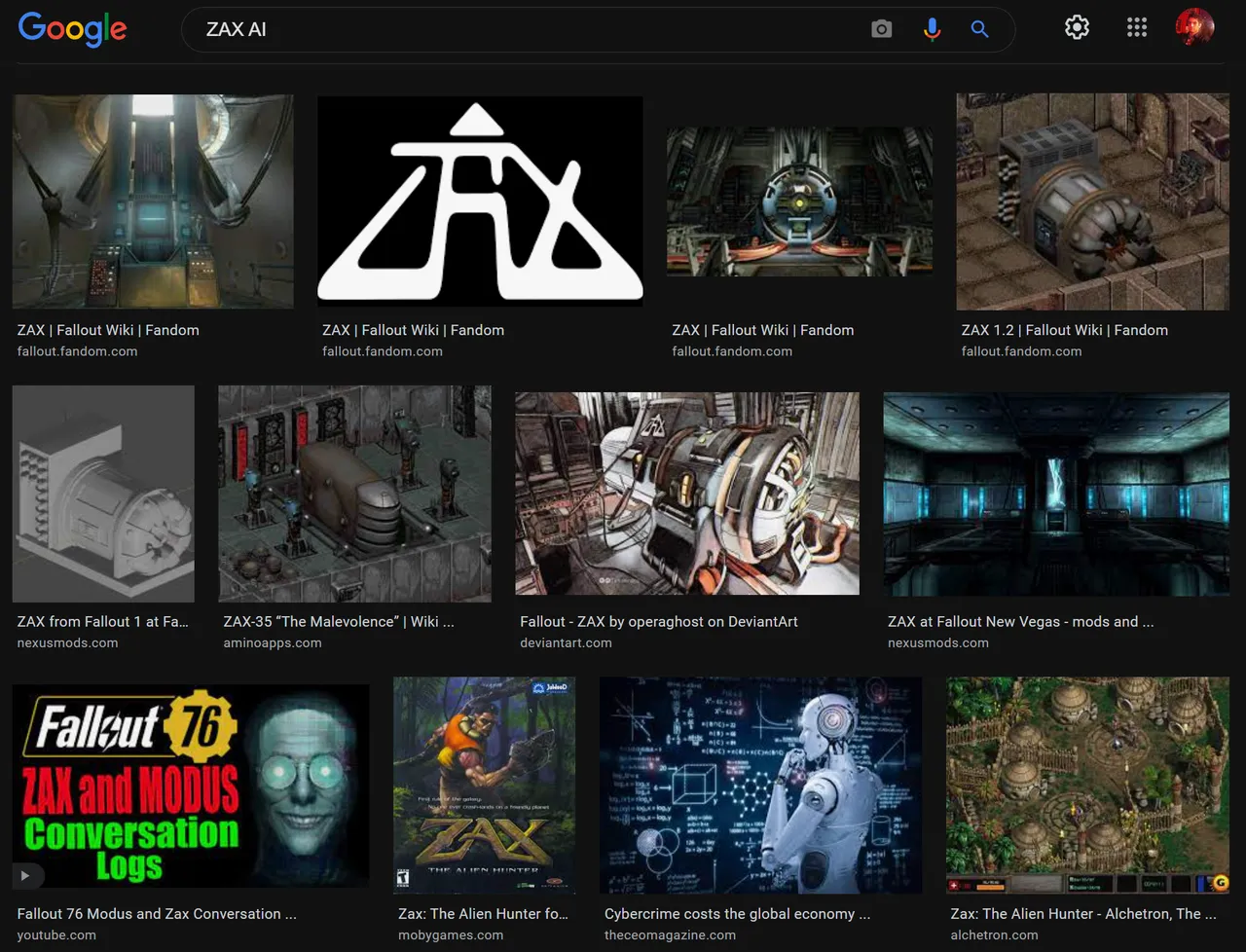Image resolution: width=1246 pixels, height=952 pixels.
Task: Click aminoapps.com source text
Action: click(272, 642)
